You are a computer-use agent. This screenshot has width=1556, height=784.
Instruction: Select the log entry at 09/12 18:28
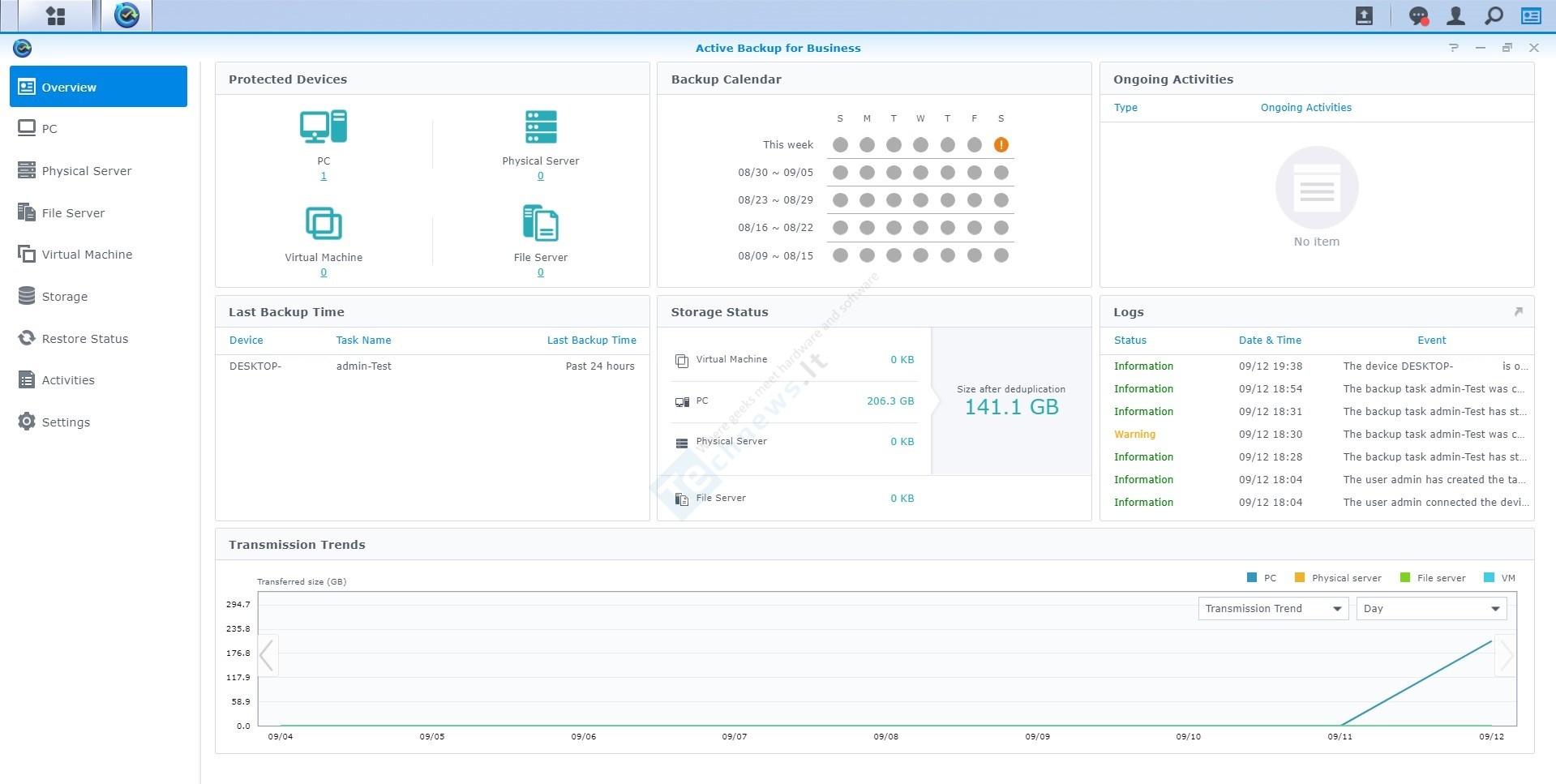(1317, 457)
